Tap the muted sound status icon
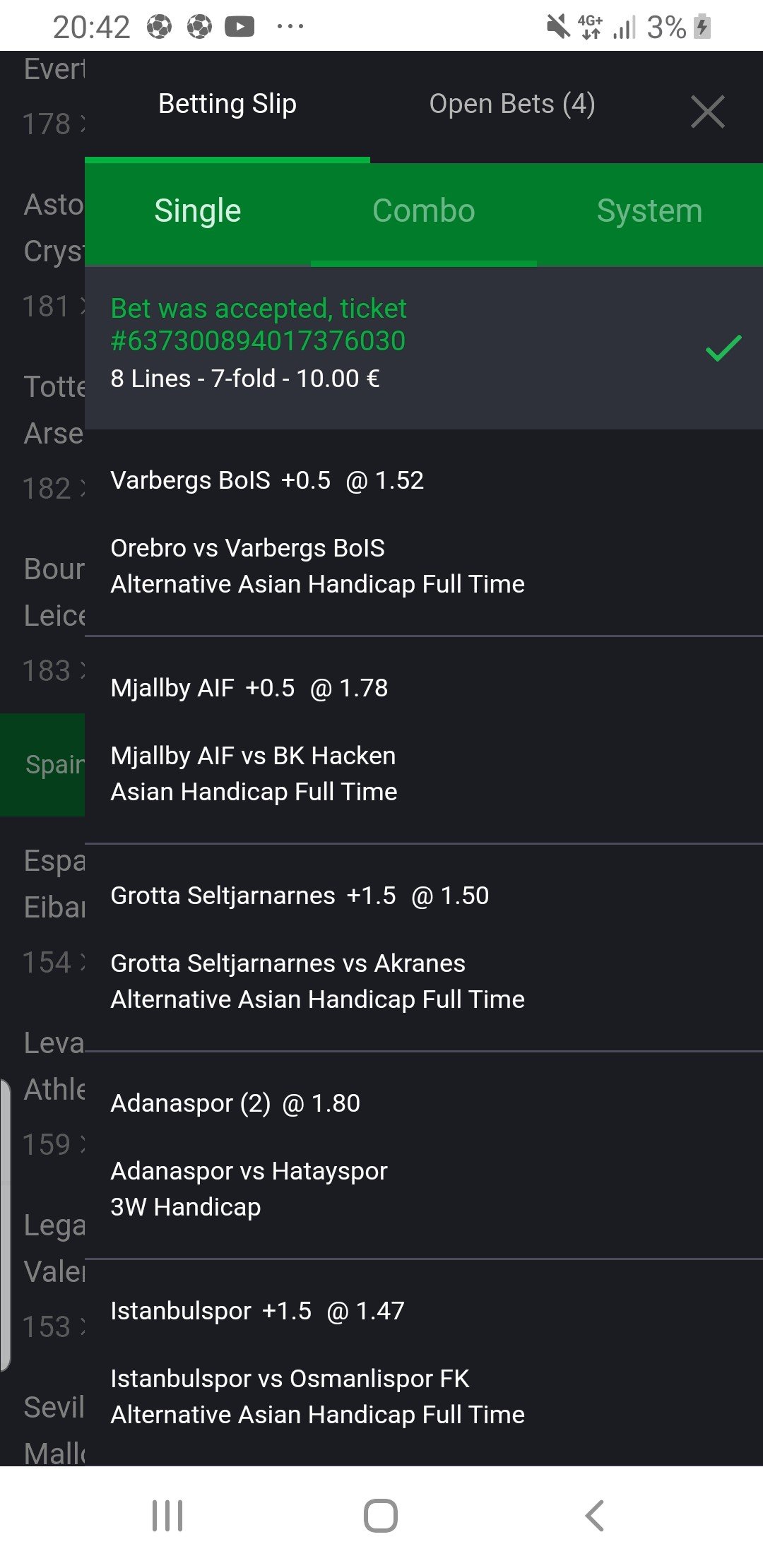Image resolution: width=763 pixels, height=1568 pixels. 558,27
